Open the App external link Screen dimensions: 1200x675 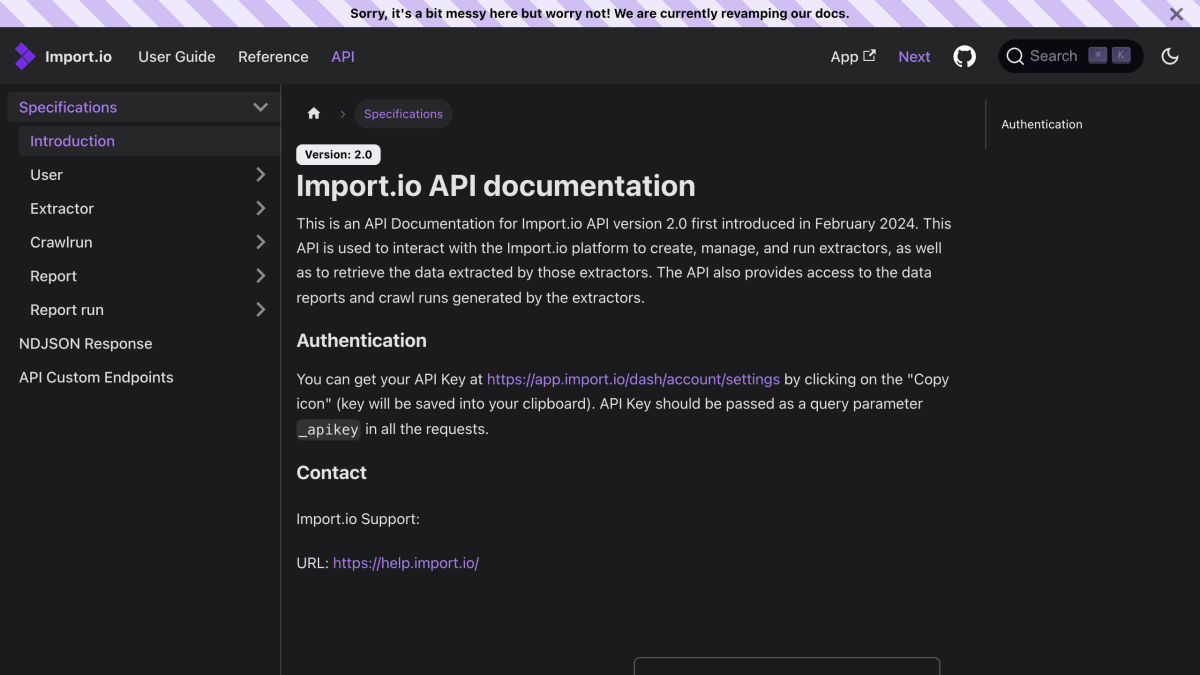pos(853,57)
